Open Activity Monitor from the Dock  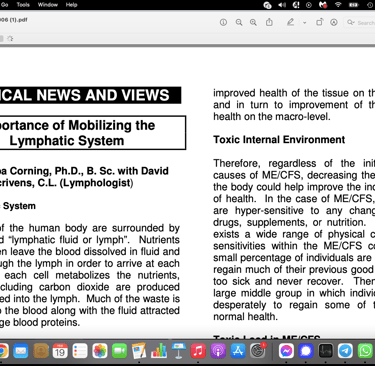click(x=325, y=351)
